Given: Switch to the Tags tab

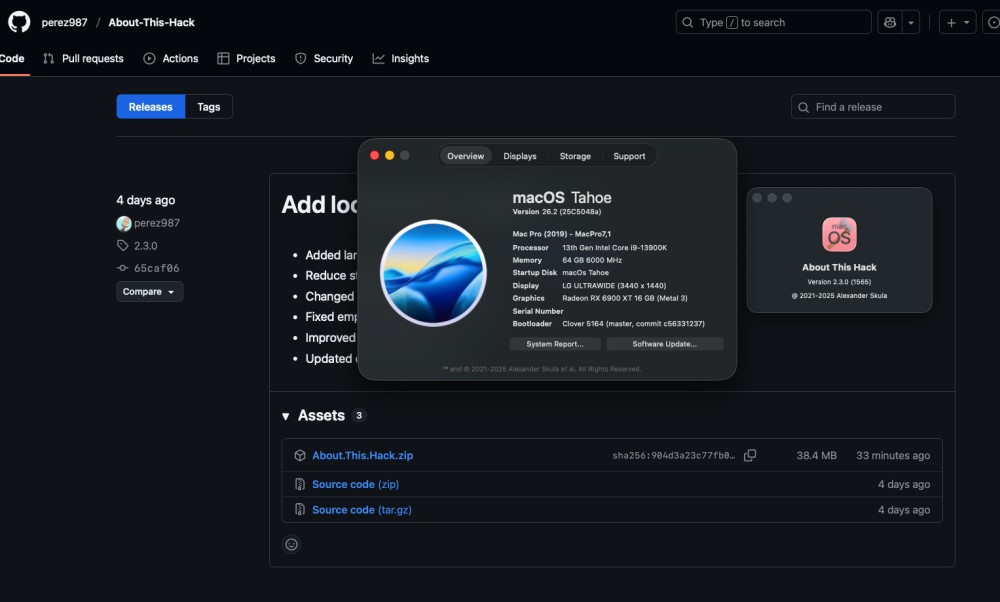Looking at the screenshot, I should pos(209,106).
